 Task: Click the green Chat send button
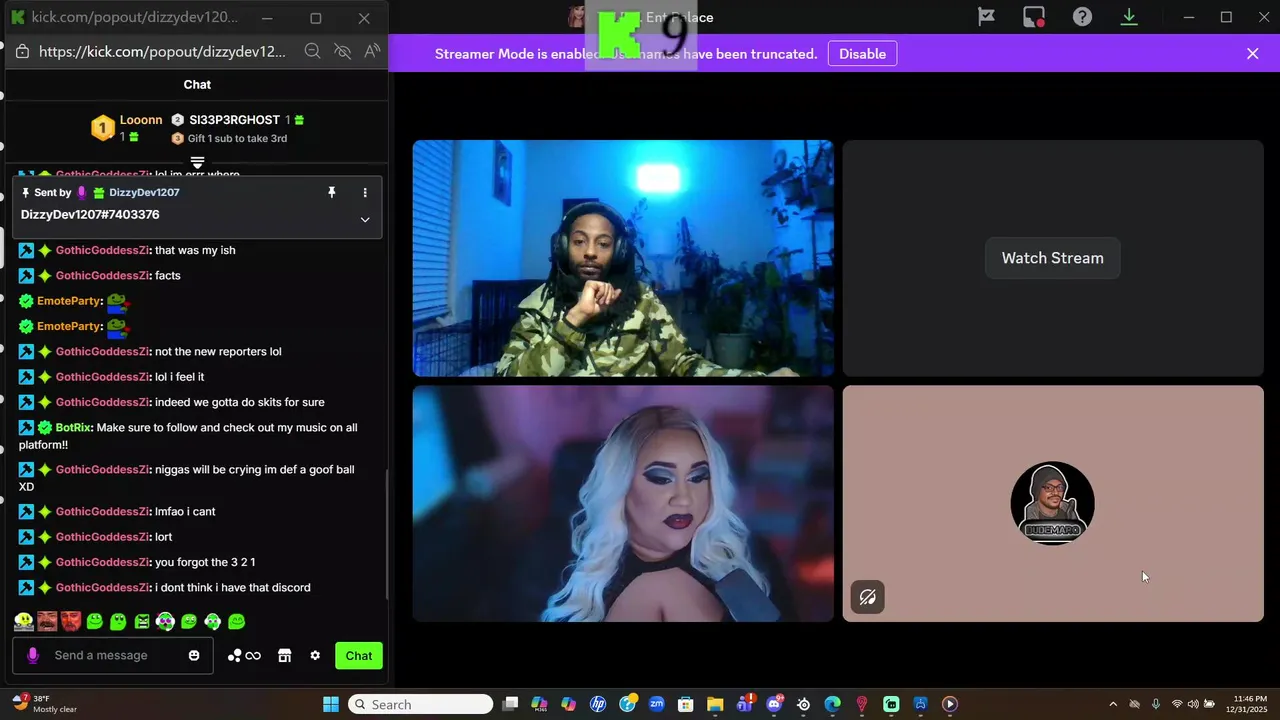click(x=359, y=656)
